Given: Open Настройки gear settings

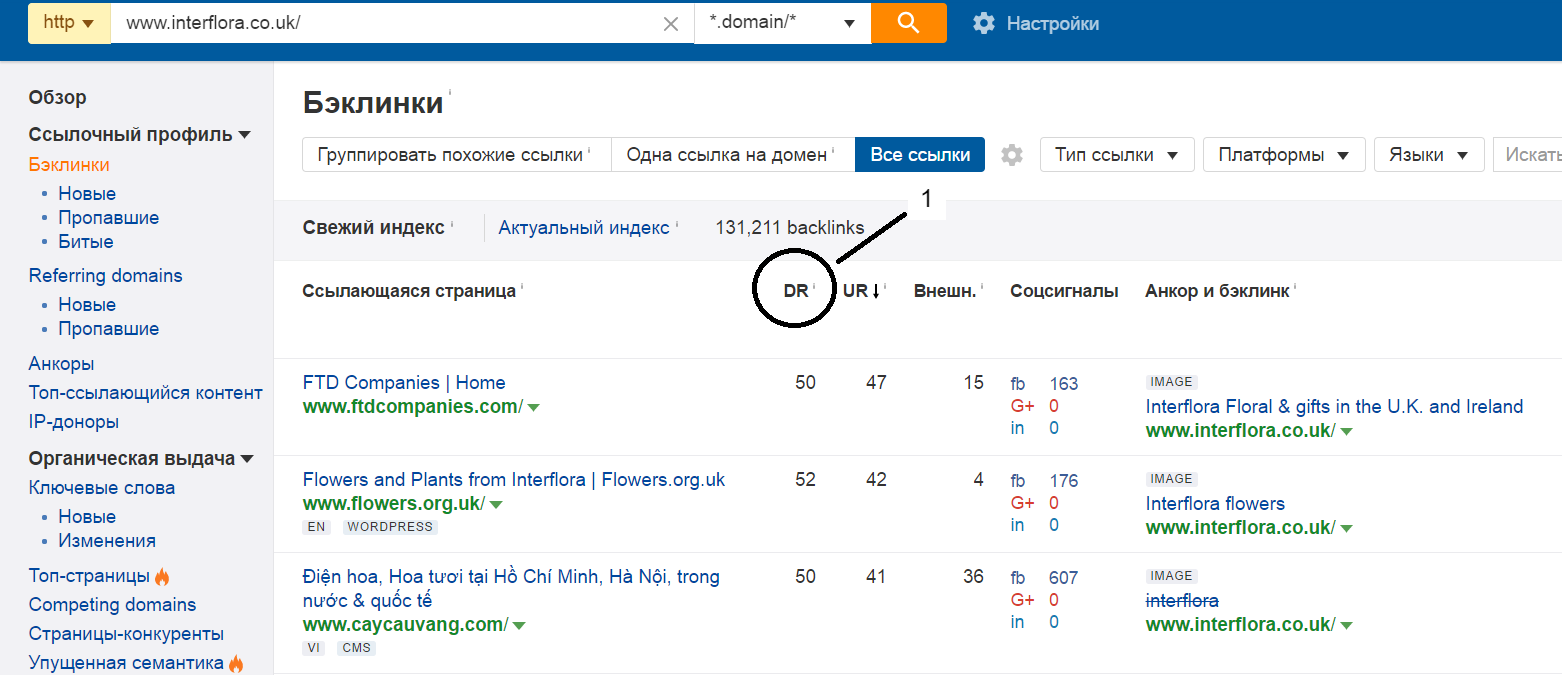Looking at the screenshot, I should tap(1036, 23).
